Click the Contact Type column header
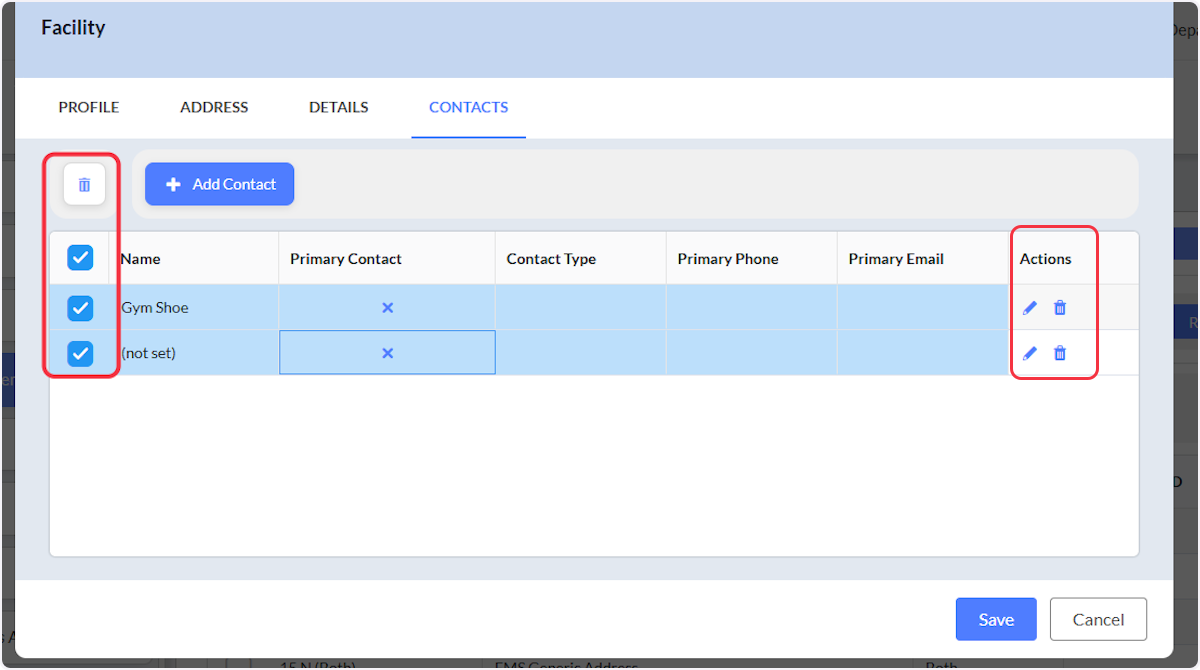1200x670 pixels. (x=581, y=258)
